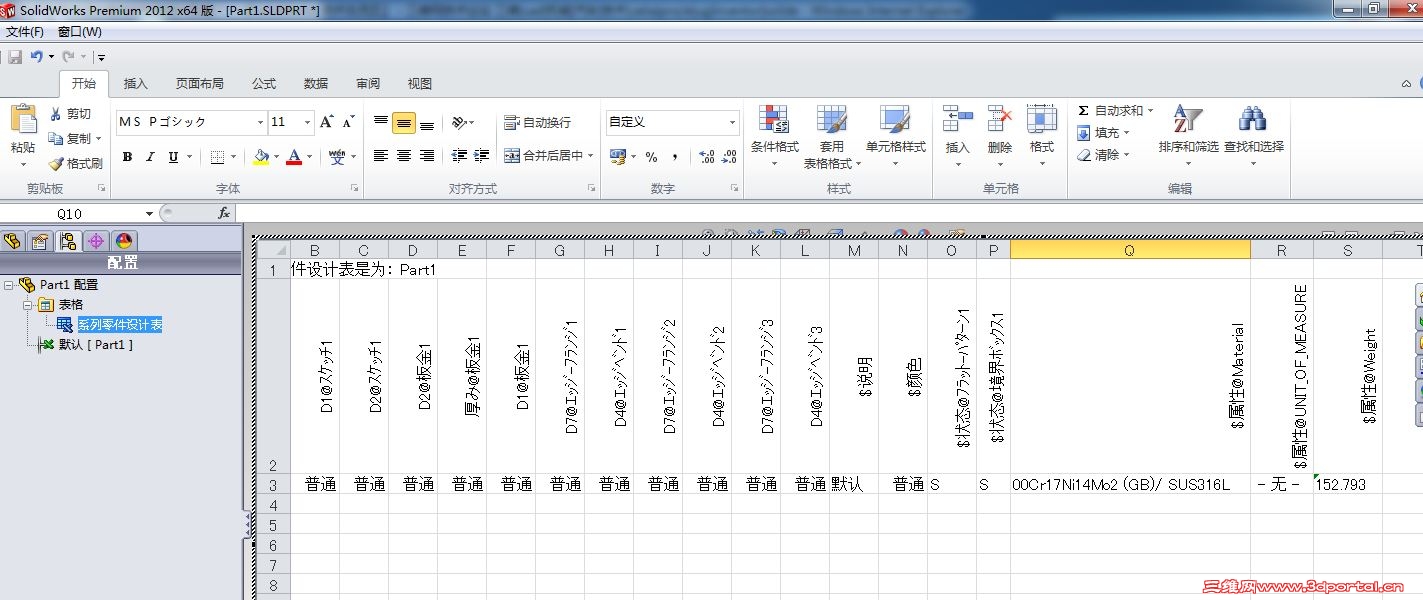The height and width of the screenshot is (600, 1423).
Task: Apply the 格式刷 format painter
Action: (x=76, y=163)
